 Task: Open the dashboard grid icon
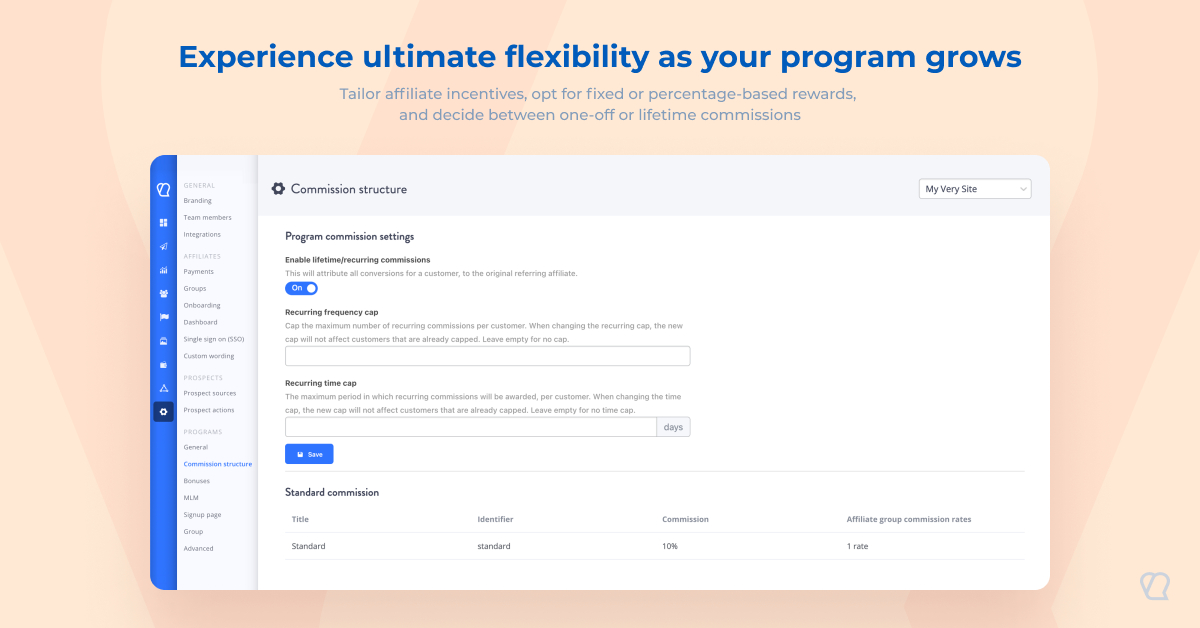[163, 222]
